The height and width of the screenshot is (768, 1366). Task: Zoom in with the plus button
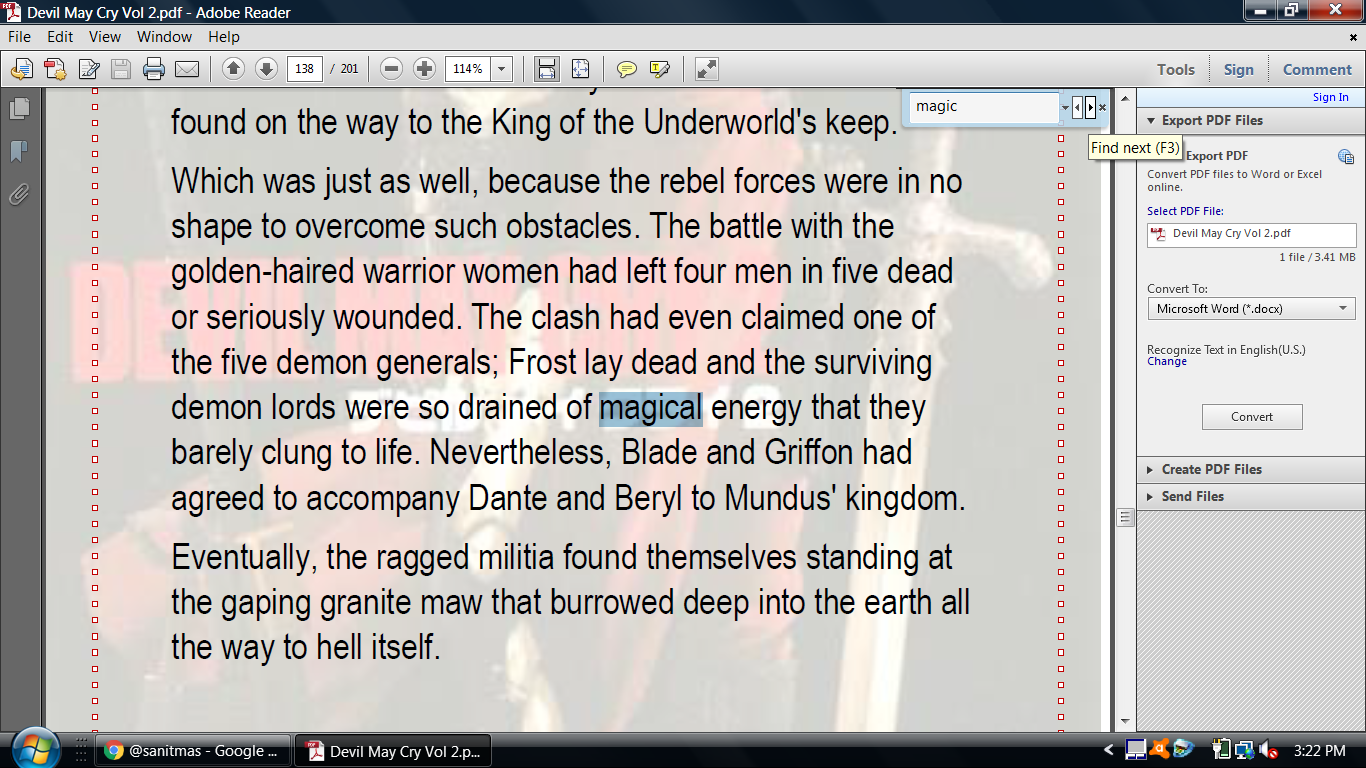[x=424, y=69]
